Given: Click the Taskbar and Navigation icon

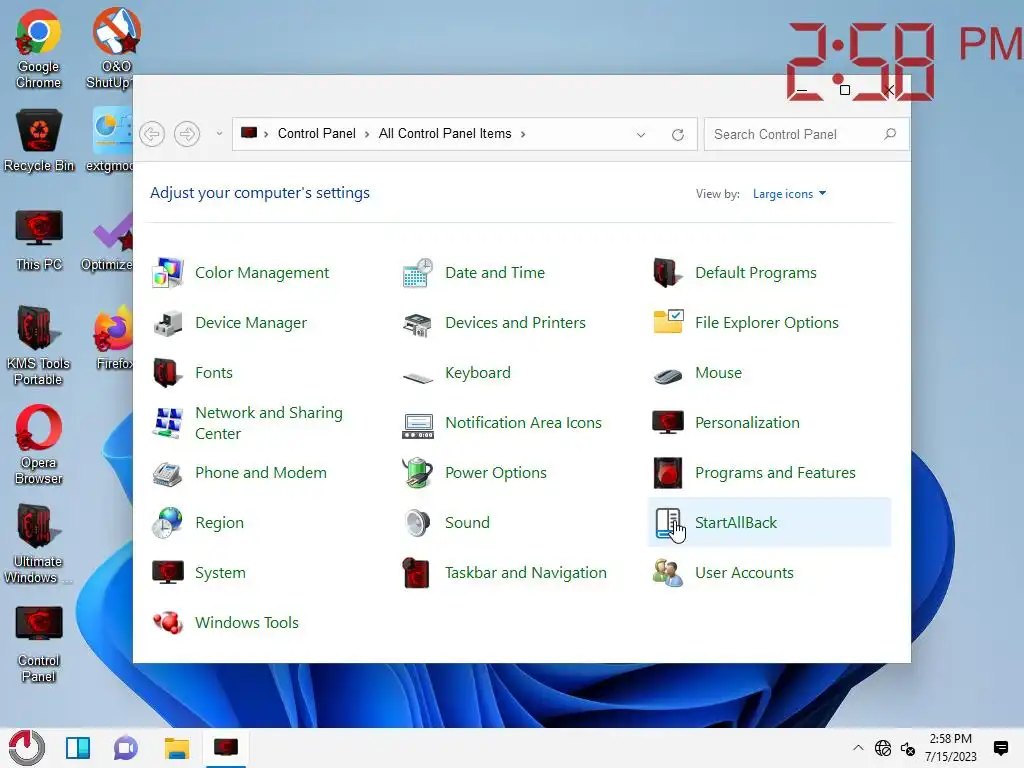Looking at the screenshot, I should (418, 573).
